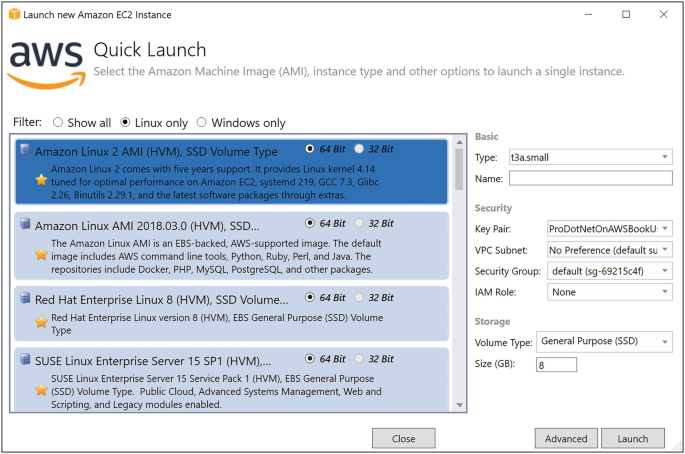Click the Advanced button
The width and height of the screenshot is (685, 454).
(x=566, y=438)
